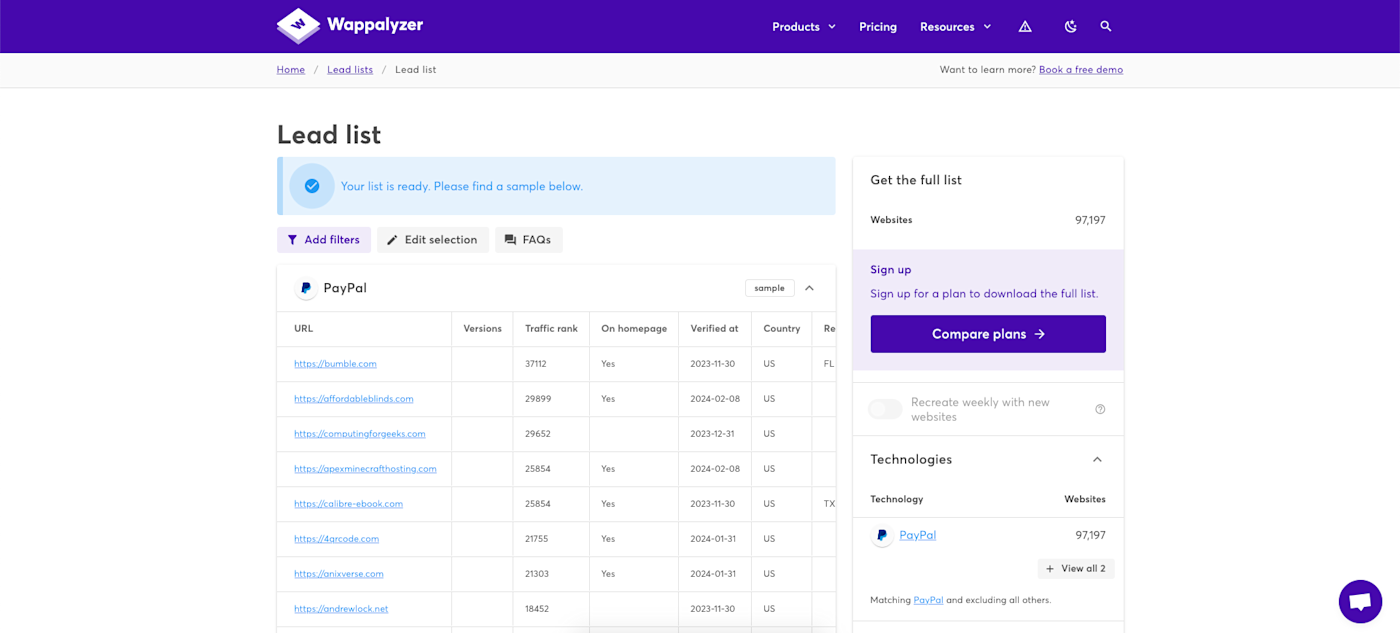Screen dimensions: 1400x633
Task: Click the PayPal icon in Technologies list
Action: pyautogui.click(x=881, y=536)
